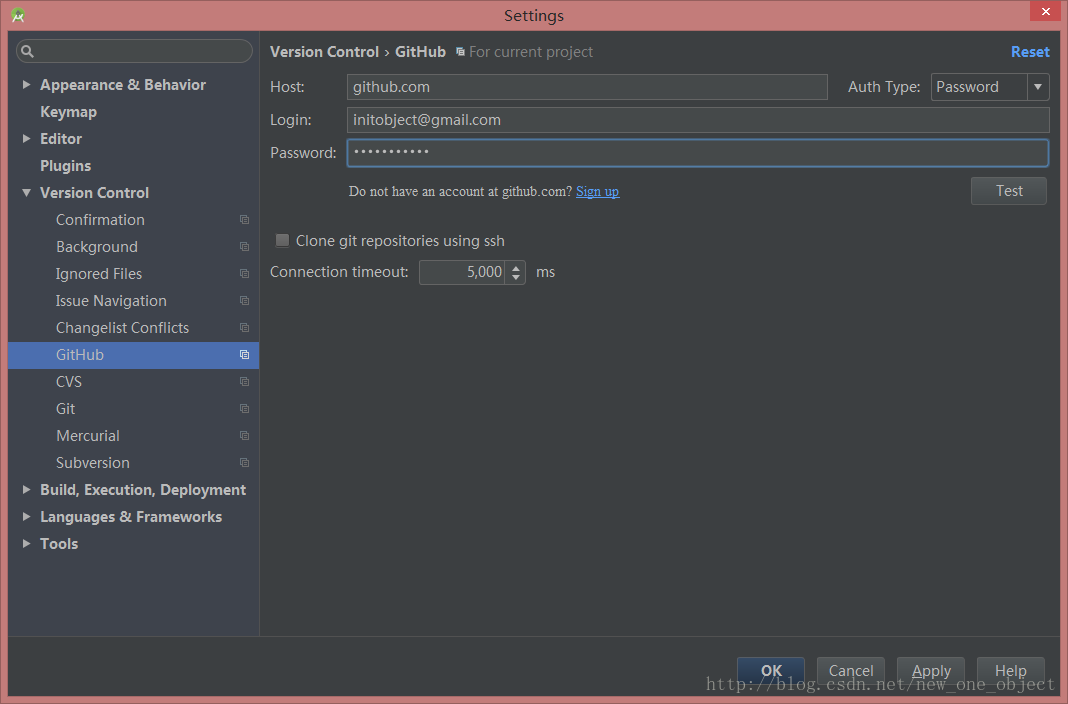Click the OK button

point(771,671)
